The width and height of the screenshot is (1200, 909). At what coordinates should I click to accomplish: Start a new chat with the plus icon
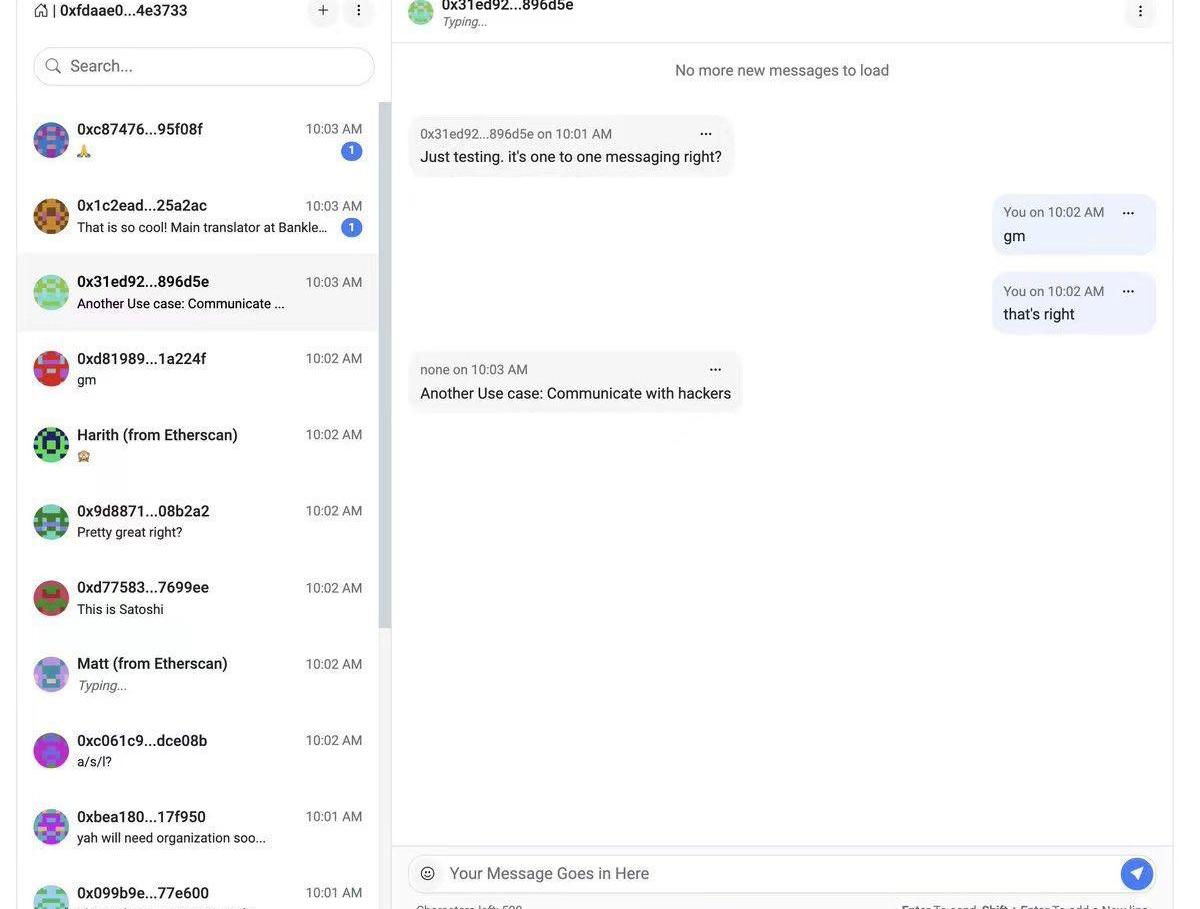(323, 10)
